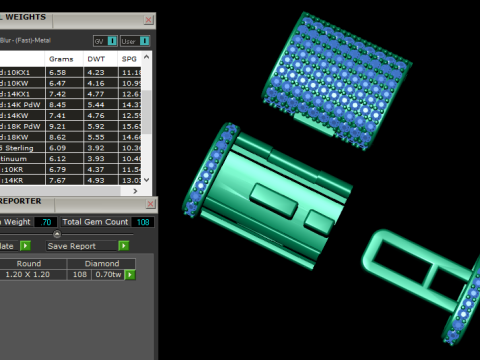Select the 14KR metal row
This screenshot has height=360, width=480.
[x=70, y=180]
